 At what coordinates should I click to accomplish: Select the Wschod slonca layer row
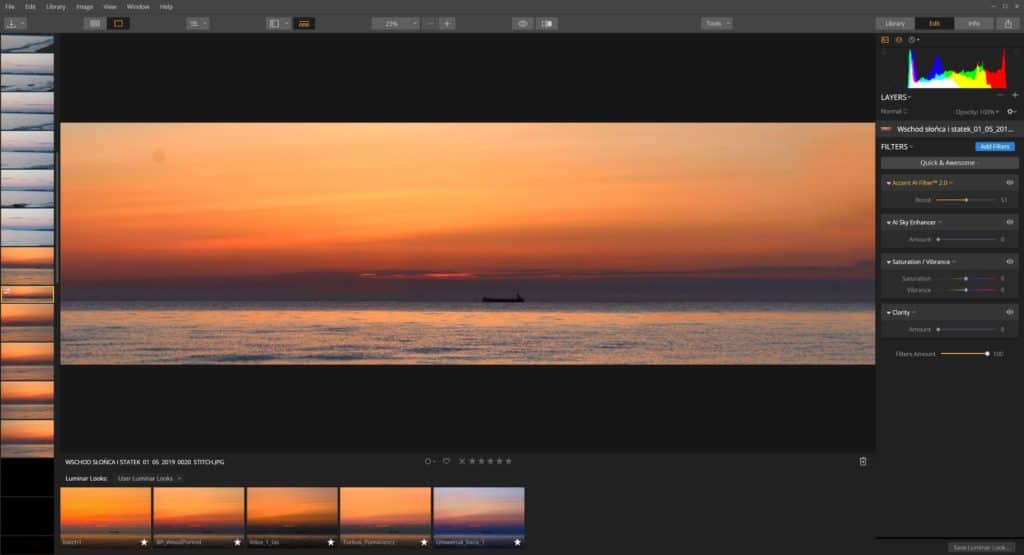[949, 129]
